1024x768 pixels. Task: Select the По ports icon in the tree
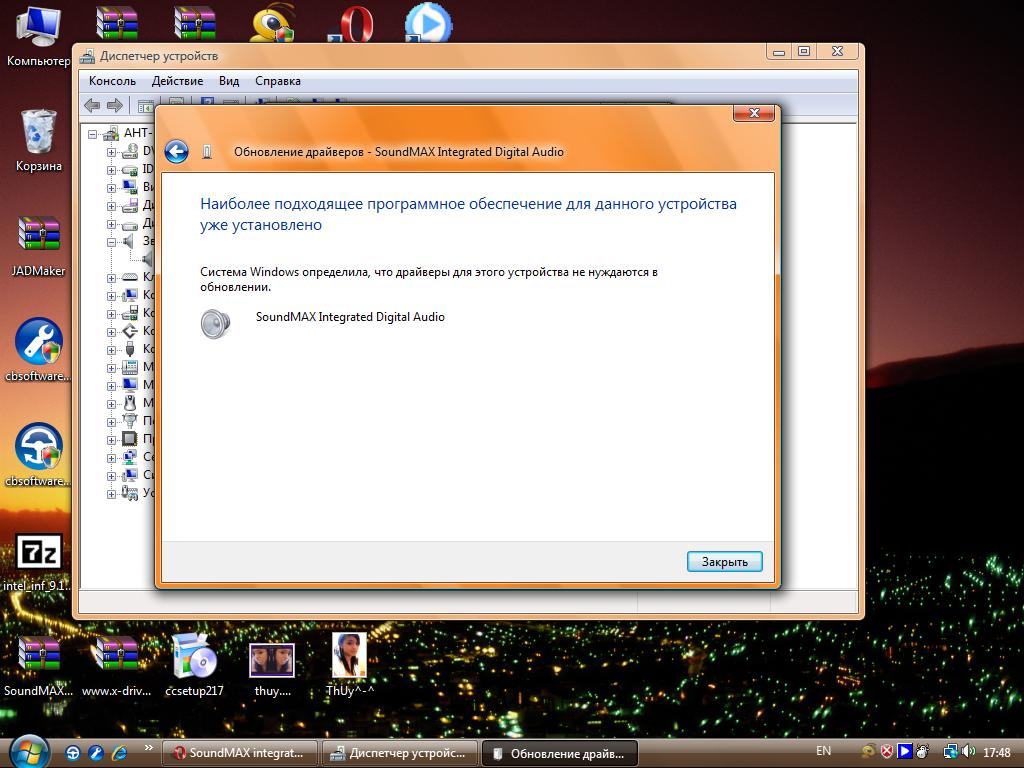tap(130, 421)
